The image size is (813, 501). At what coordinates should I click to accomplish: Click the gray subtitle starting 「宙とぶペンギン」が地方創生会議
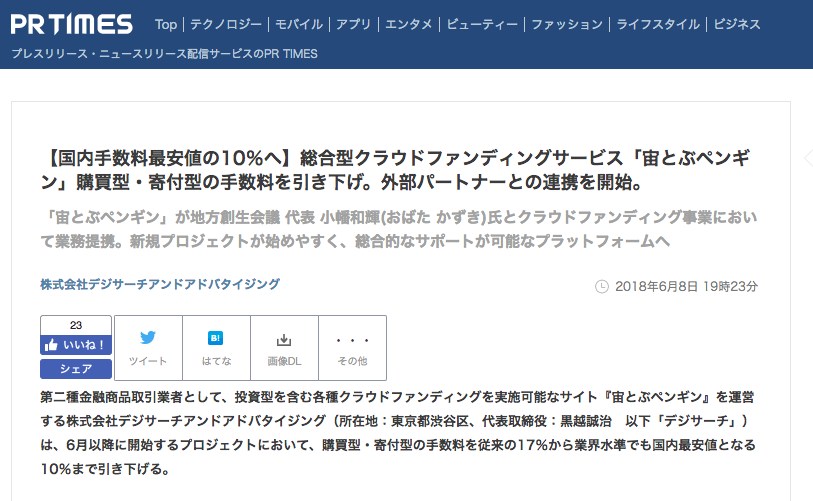[399, 229]
